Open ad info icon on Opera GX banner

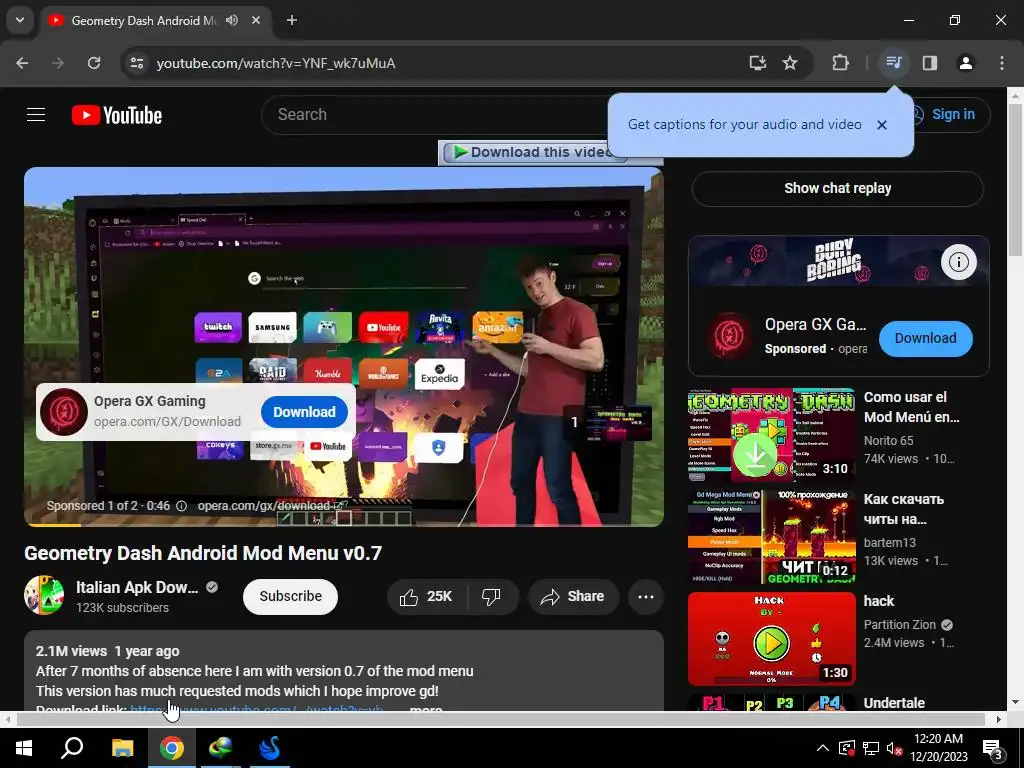point(959,263)
